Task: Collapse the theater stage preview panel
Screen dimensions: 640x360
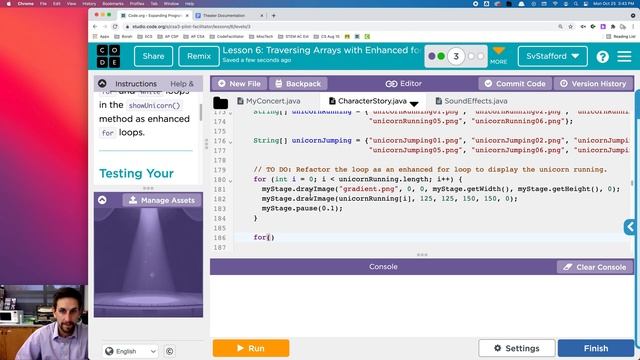Action: click(x=102, y=200)
